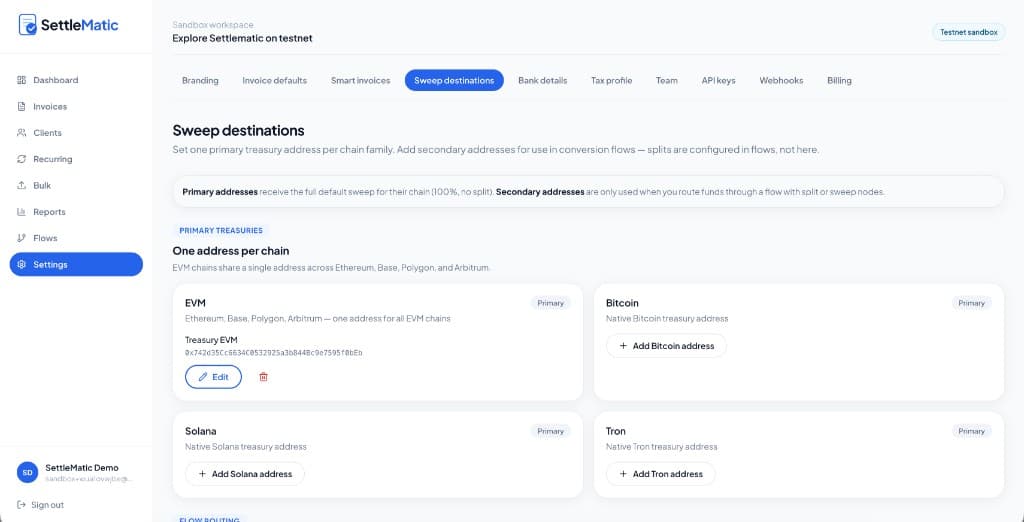Click the Solana card title

[x=200, y=431]
